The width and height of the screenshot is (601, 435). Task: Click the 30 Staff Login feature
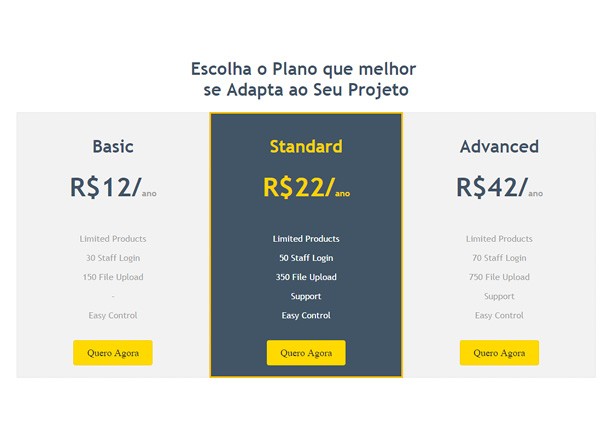pyautogui.click(x=113, y=258)
